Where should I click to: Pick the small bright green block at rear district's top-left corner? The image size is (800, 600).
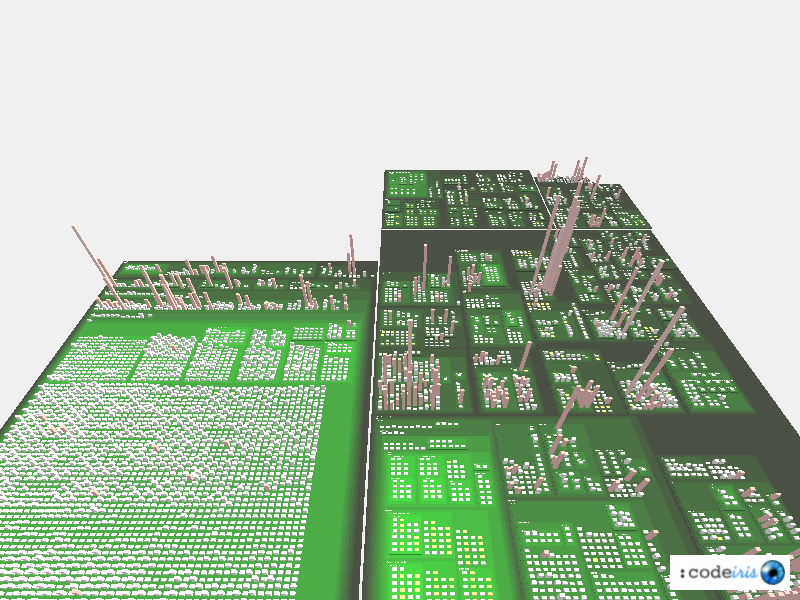pos(407,184)
